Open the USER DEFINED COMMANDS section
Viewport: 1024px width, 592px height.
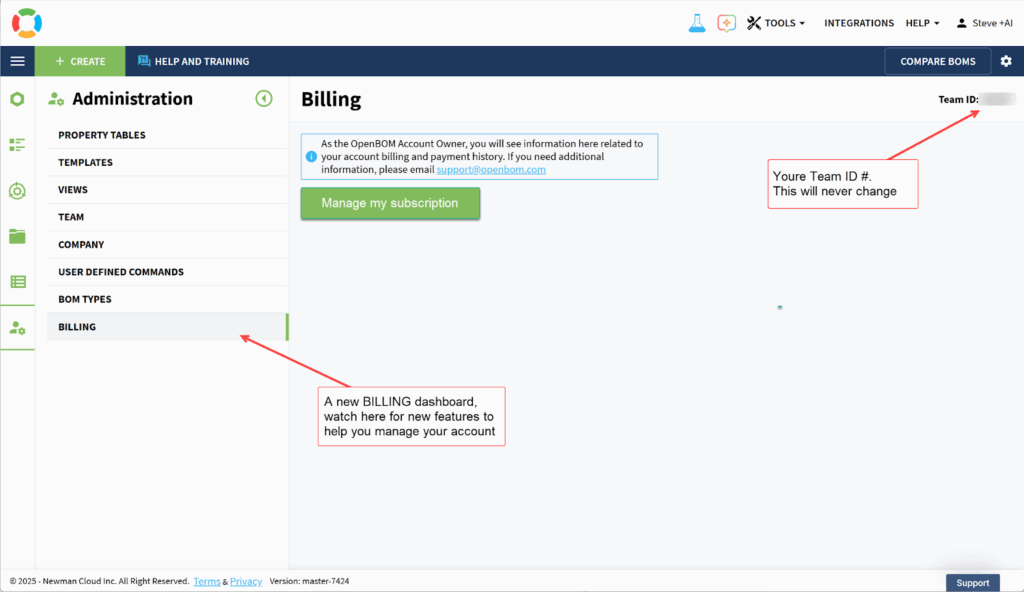click(121, 272)
